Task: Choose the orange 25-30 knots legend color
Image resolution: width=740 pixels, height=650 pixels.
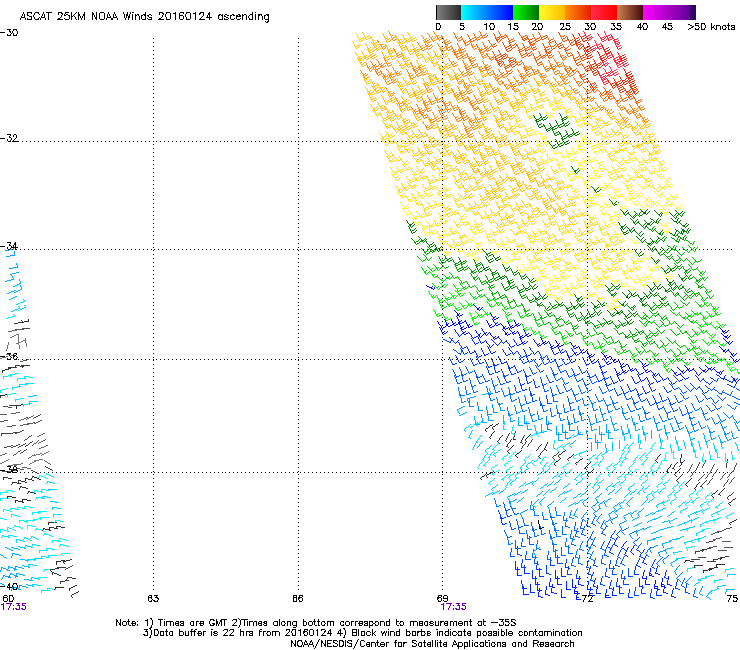Action: tap(578, 12)
